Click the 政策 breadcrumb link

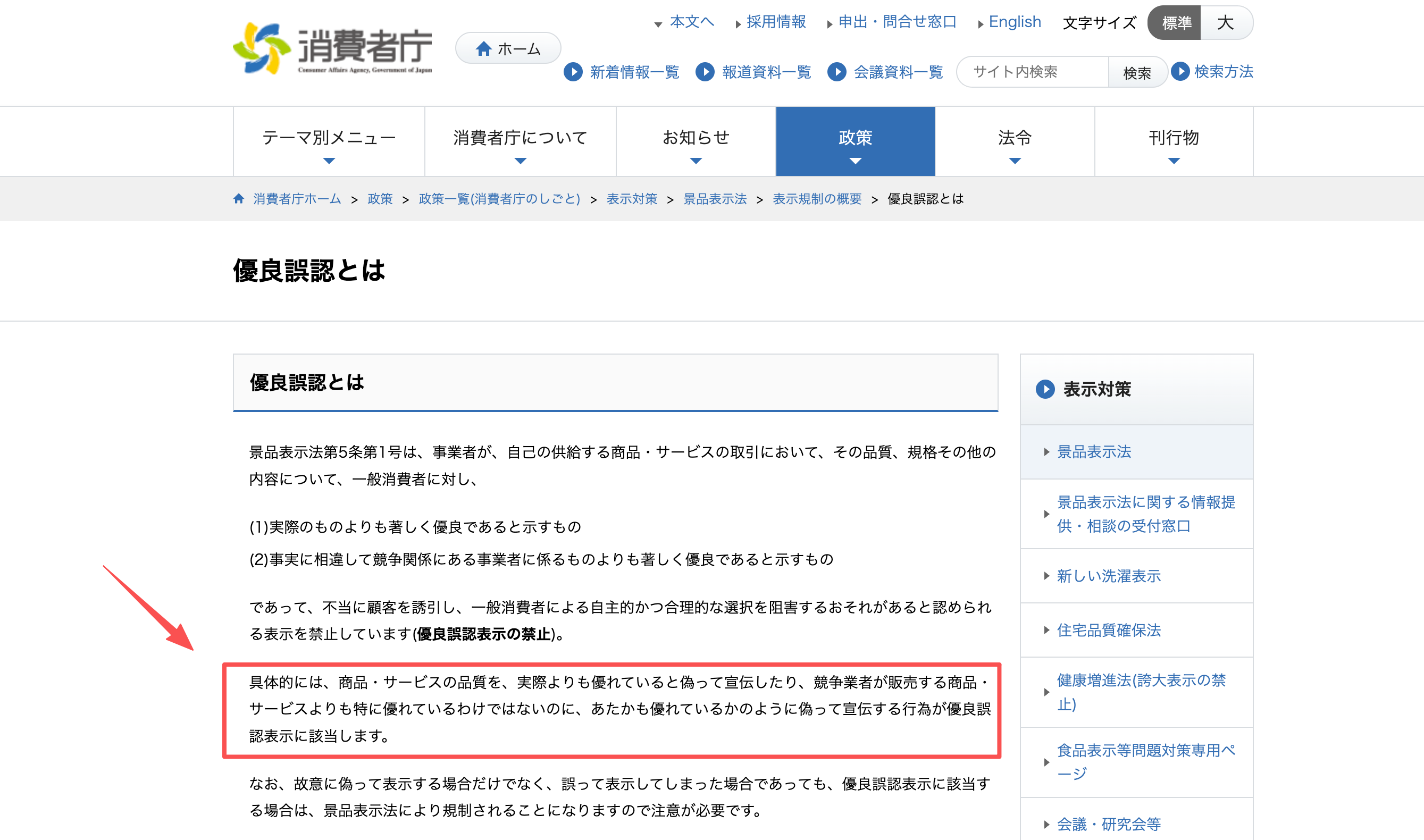[x=380, y=199]
